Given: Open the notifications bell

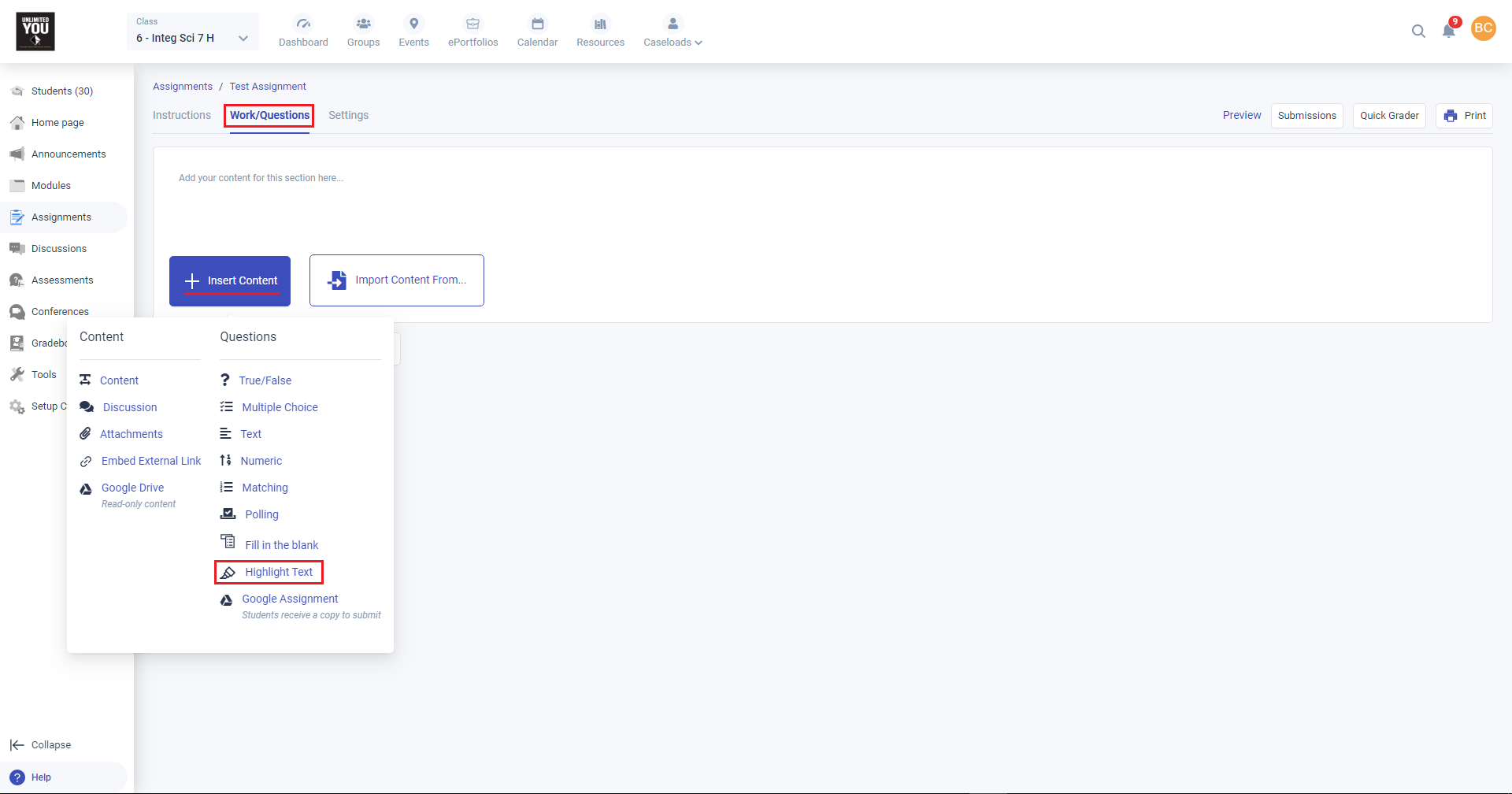Looking at the screenshot, I should pos(1449,30).
